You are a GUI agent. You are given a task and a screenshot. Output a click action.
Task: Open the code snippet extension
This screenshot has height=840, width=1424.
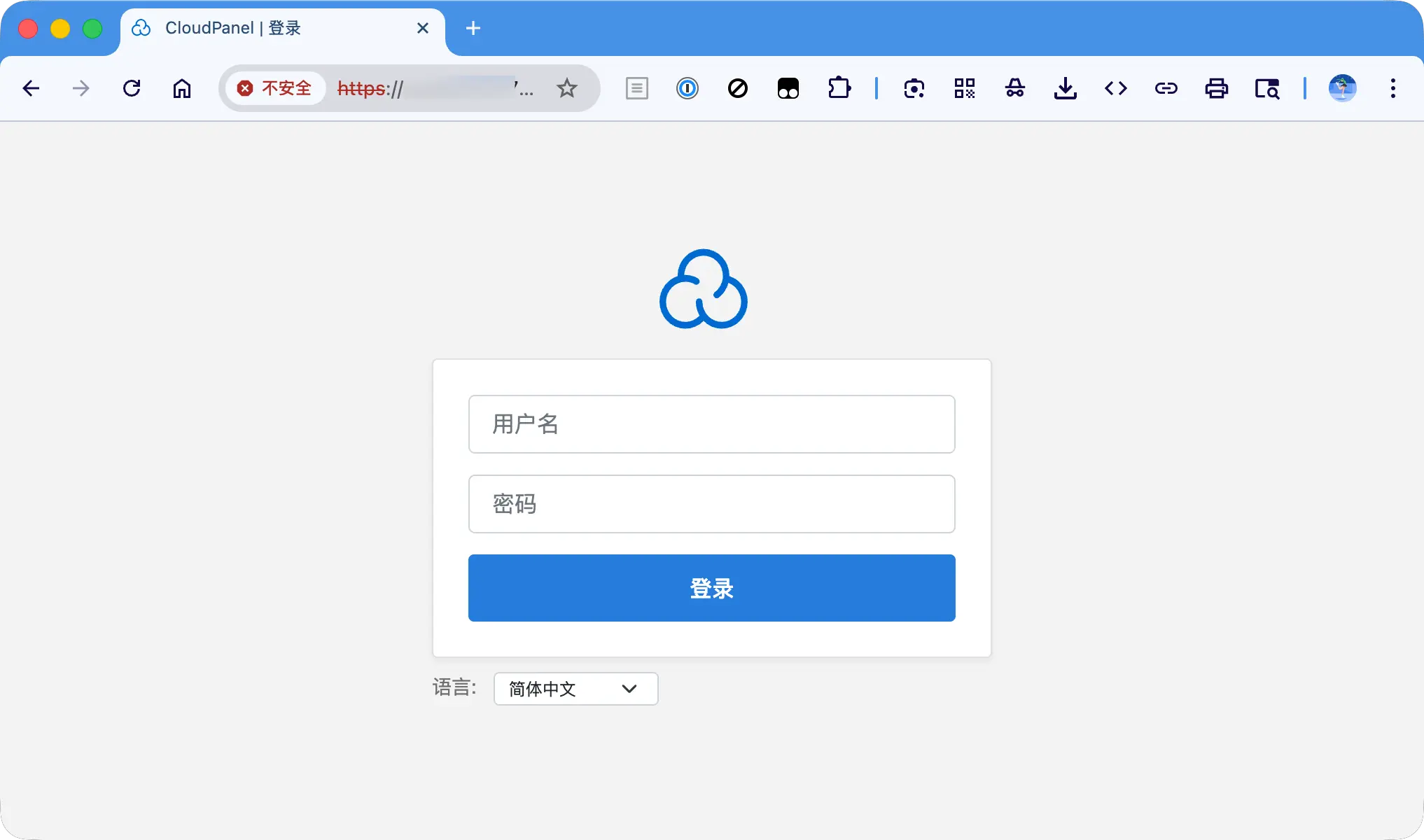tap(1116, 88)
